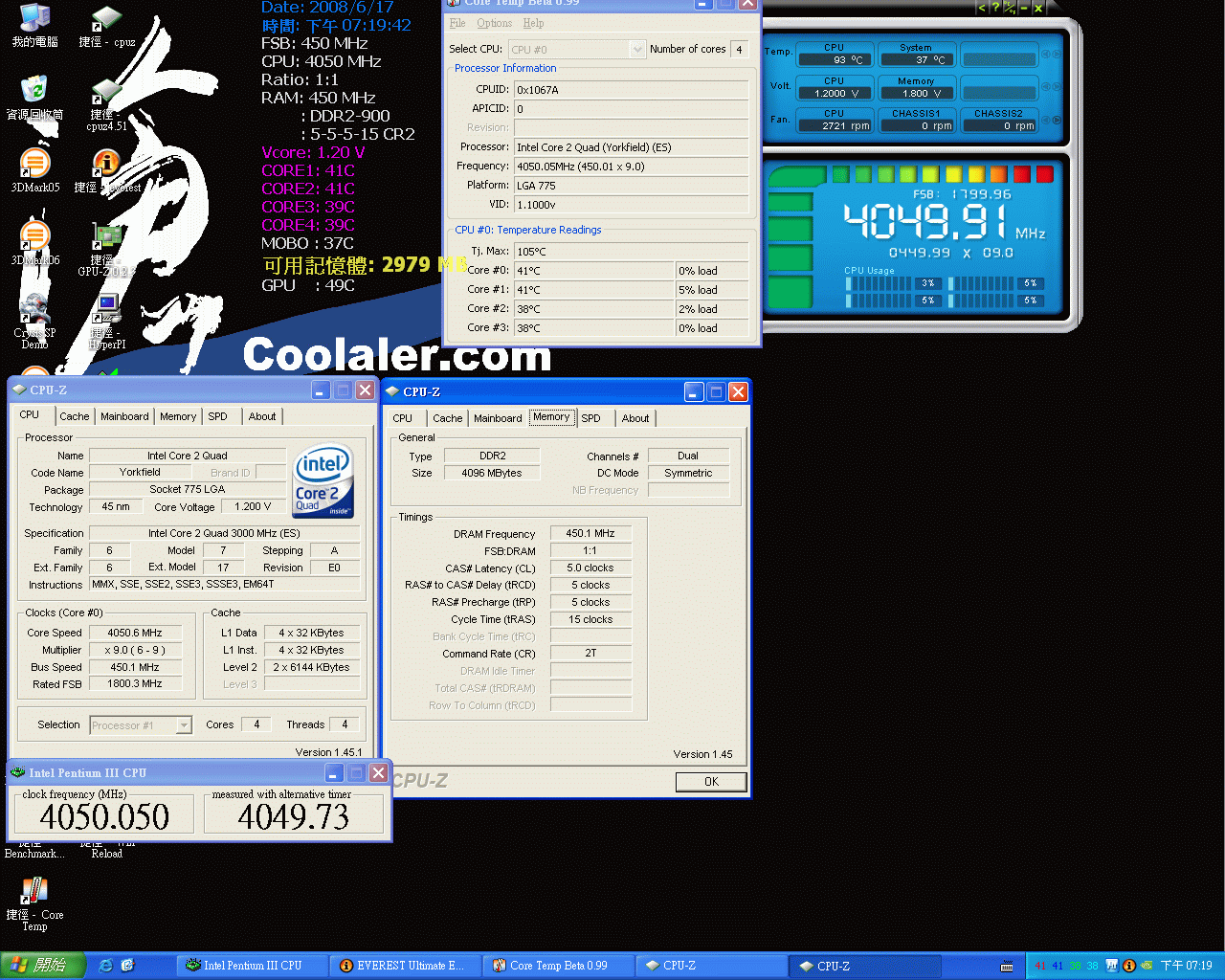Screen dimensions: 1225x980
Task: Open the Processor #1 selection dropdown
Action: click(x=141, y=725)
